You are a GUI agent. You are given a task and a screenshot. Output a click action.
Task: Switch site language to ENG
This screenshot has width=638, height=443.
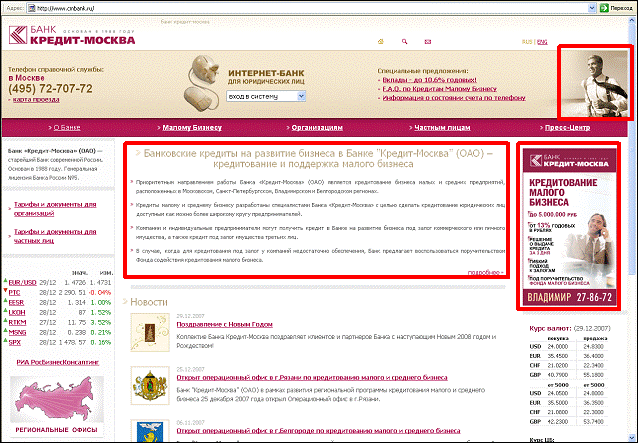coord(542,42)
